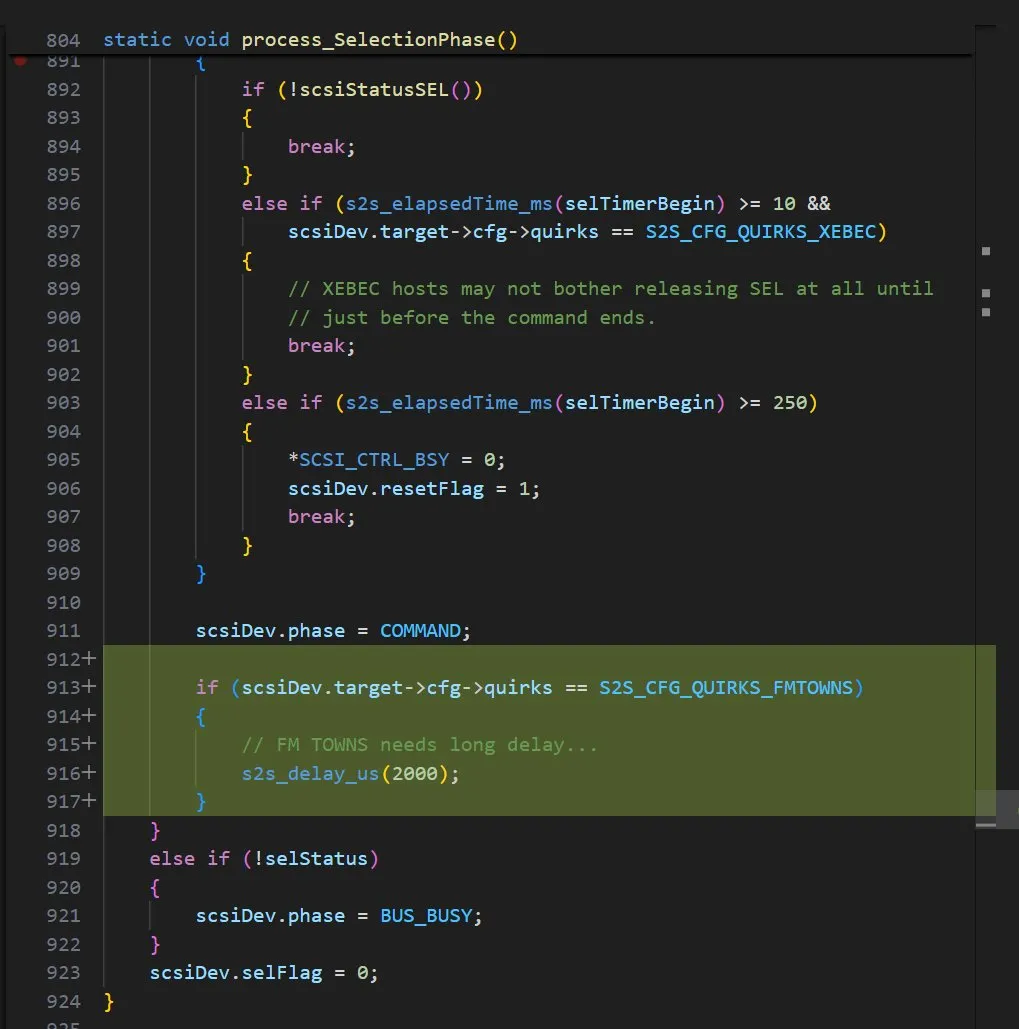Click the number 10 on line 896

tap(784, 203)
